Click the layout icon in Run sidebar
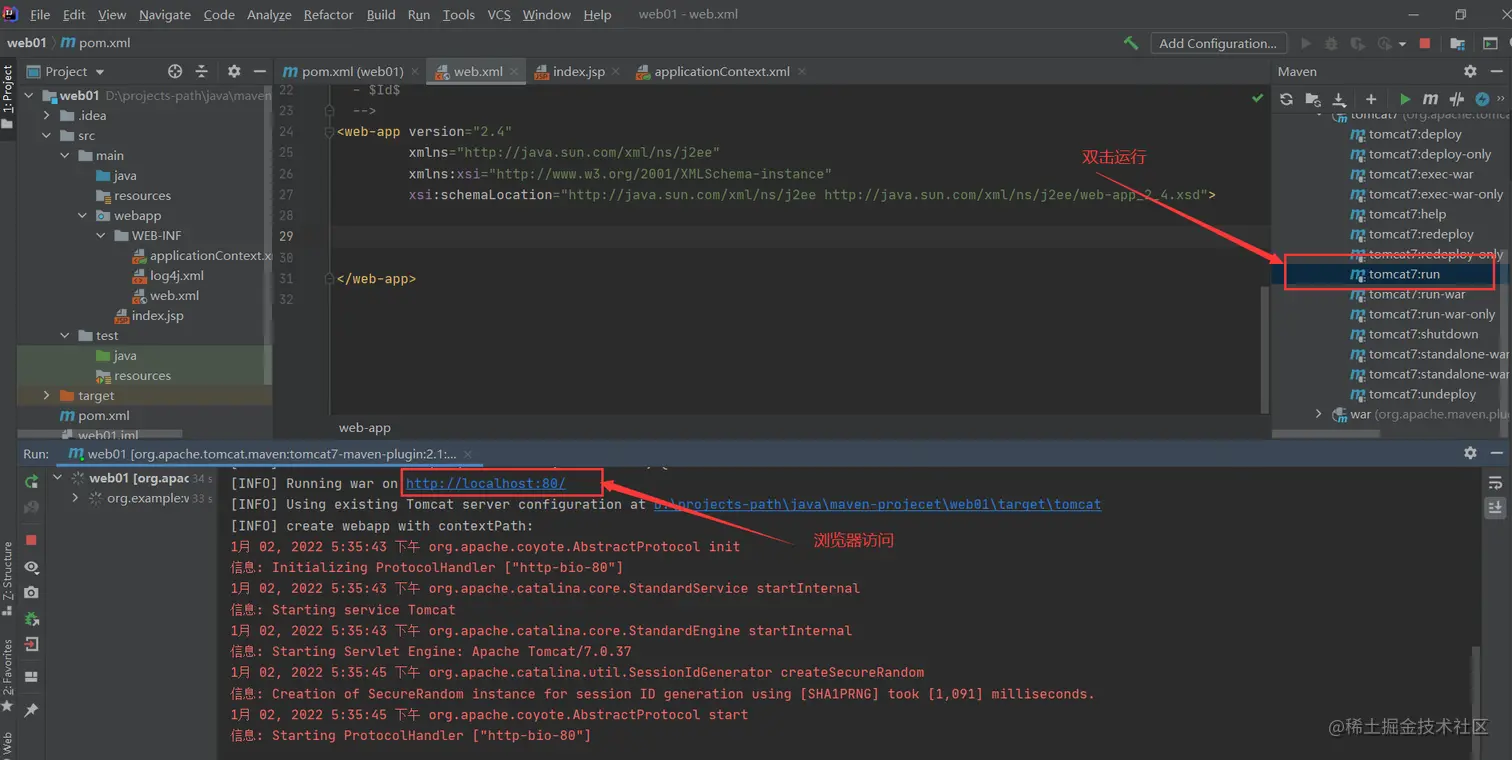 [x=31, y=677]
